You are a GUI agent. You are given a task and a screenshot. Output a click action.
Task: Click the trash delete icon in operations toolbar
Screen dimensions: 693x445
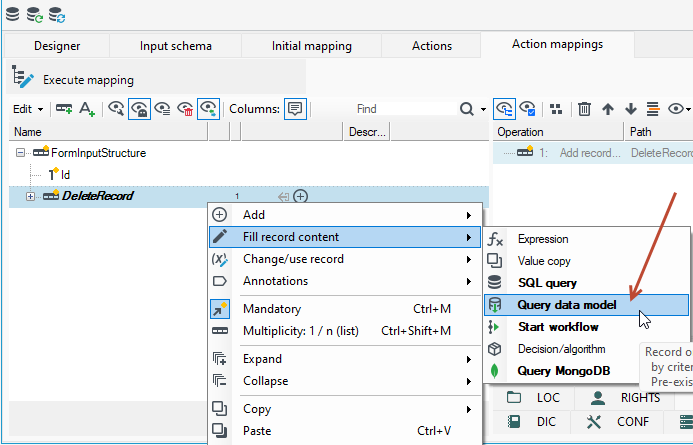(x=584, y=109)
